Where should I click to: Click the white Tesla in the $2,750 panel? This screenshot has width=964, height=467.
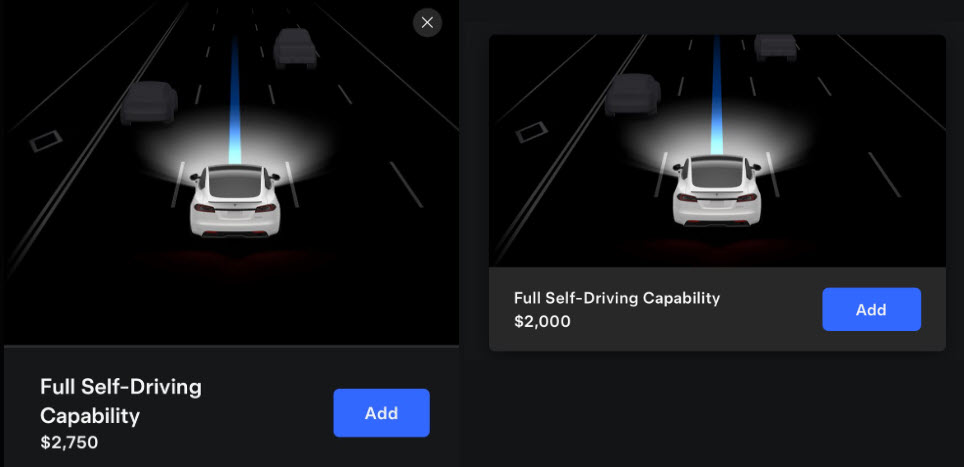point(235,200)
